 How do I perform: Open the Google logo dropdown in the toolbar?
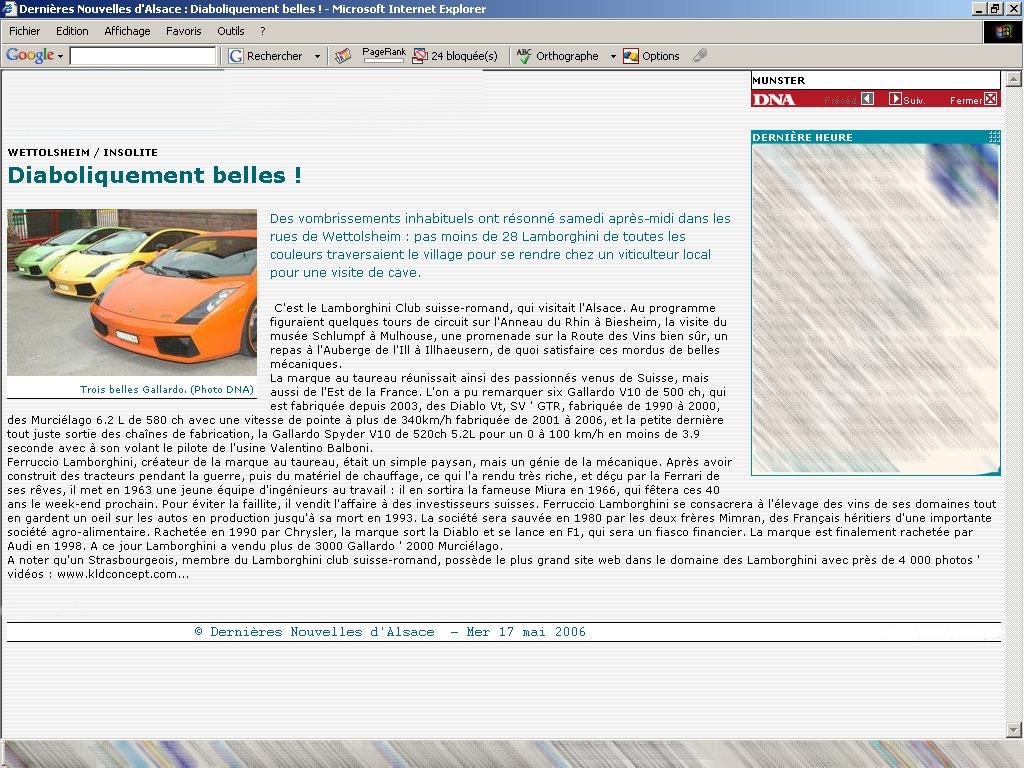(x=35, y=56)
